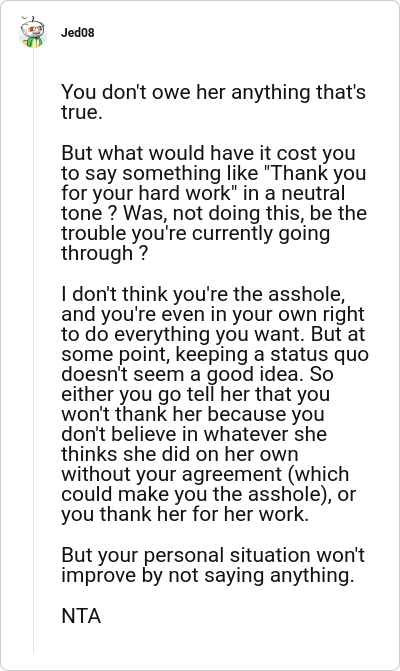Click the parenthetical "(which could make you the asshole)"
This screenshot has height=671, width=400.
(x=205, y=484)
